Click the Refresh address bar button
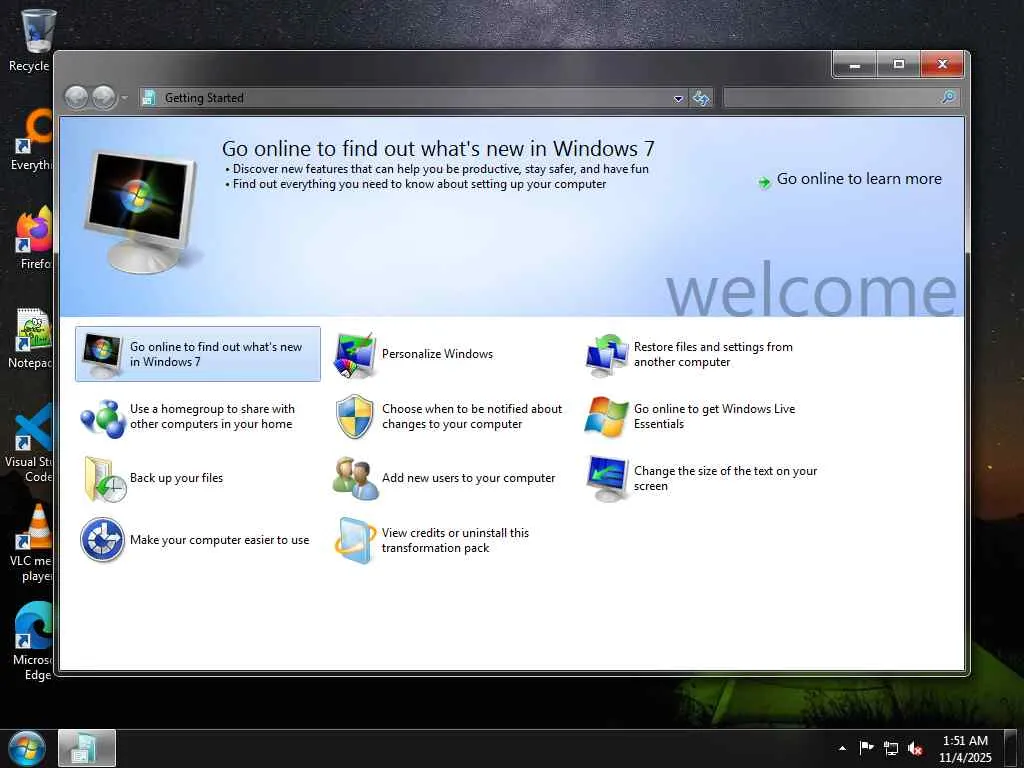This screenshot has height=768, width=1024. click(701, 98)
